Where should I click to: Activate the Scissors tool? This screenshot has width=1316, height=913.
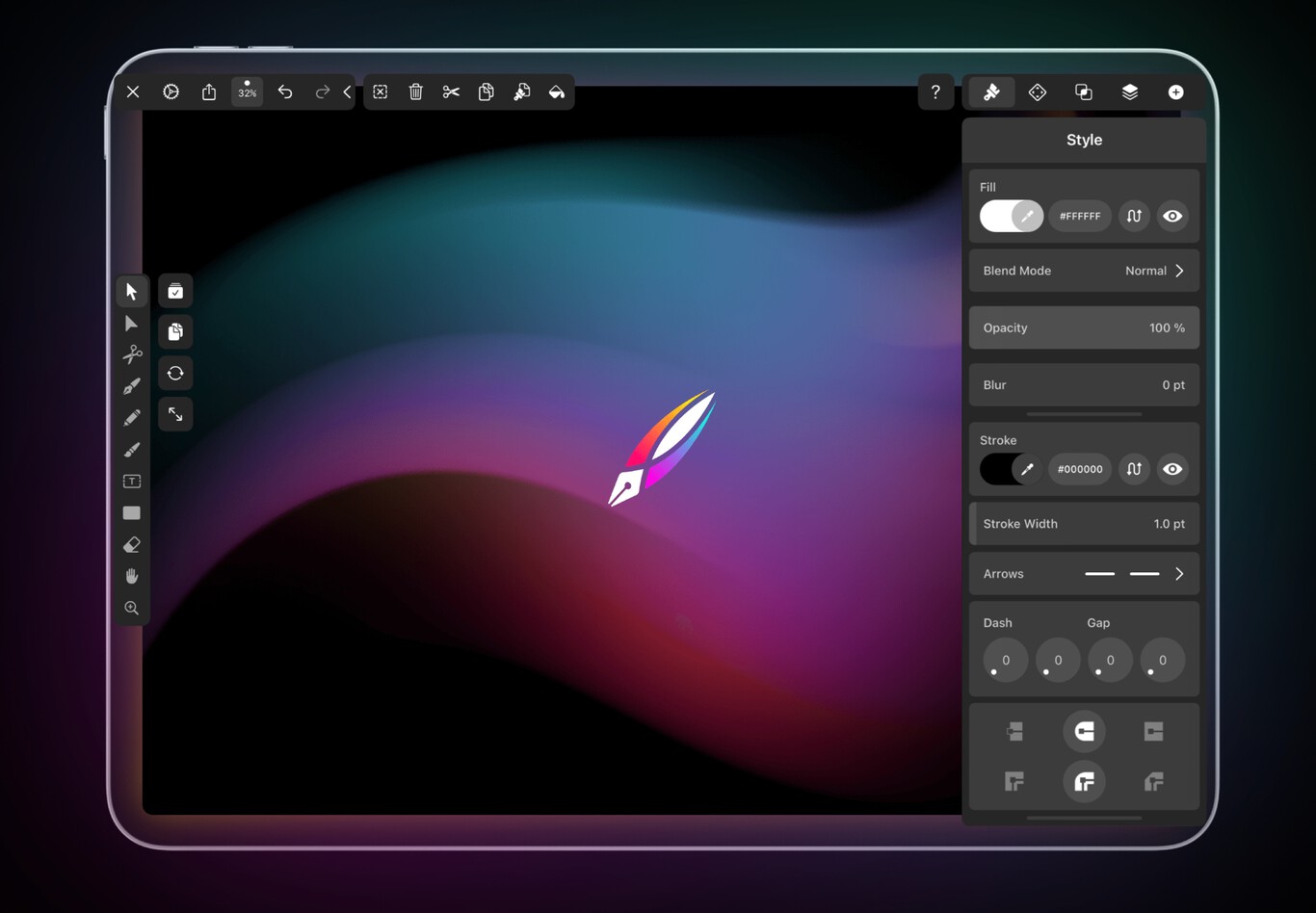132,354
